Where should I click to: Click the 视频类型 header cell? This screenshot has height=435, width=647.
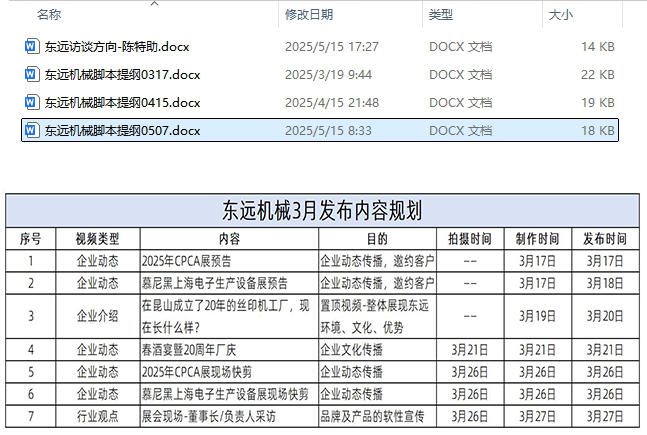(x=98, y=239)
